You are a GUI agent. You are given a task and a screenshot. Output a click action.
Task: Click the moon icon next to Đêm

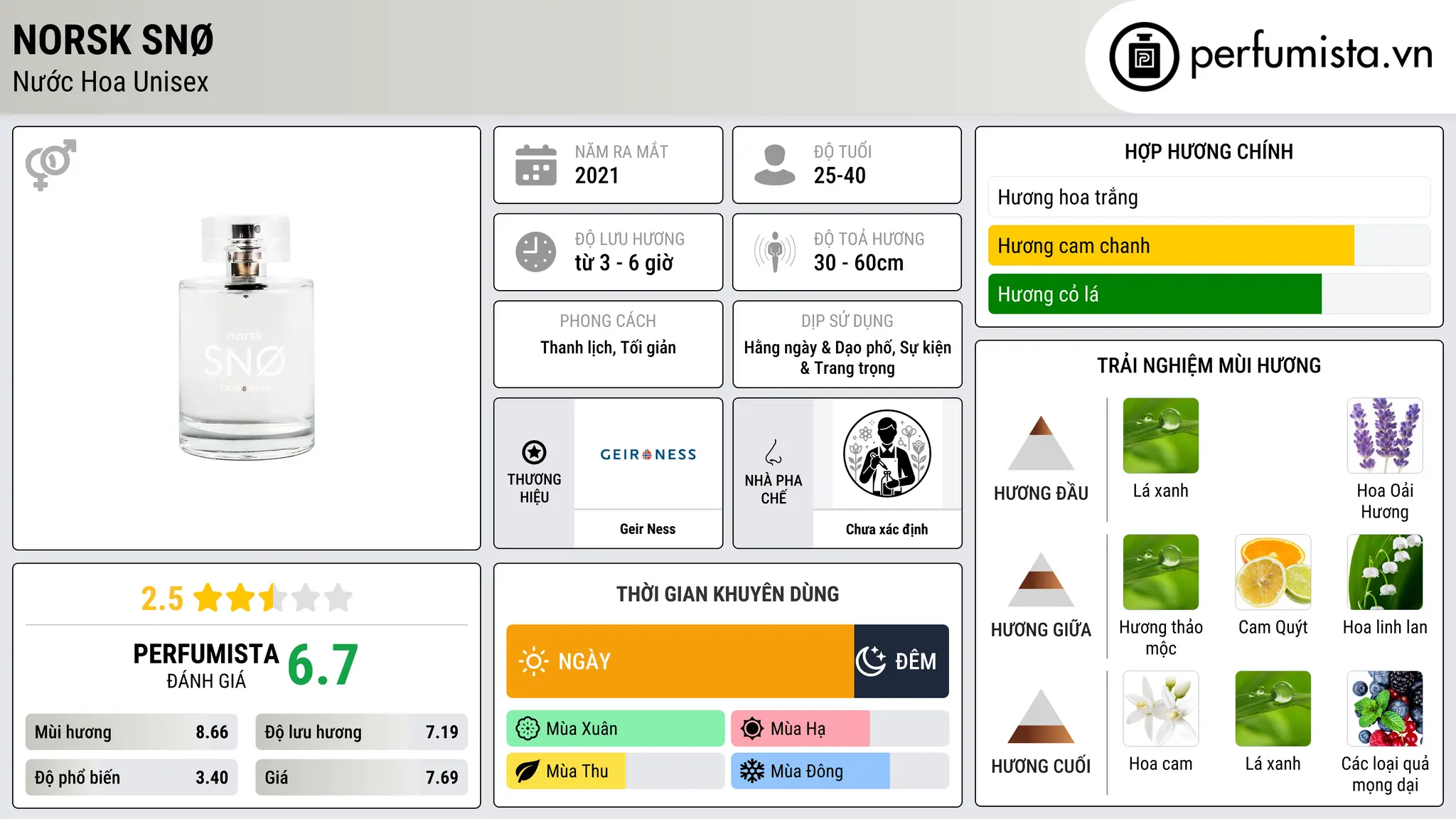pyautogui.click(x=871, y=661)
